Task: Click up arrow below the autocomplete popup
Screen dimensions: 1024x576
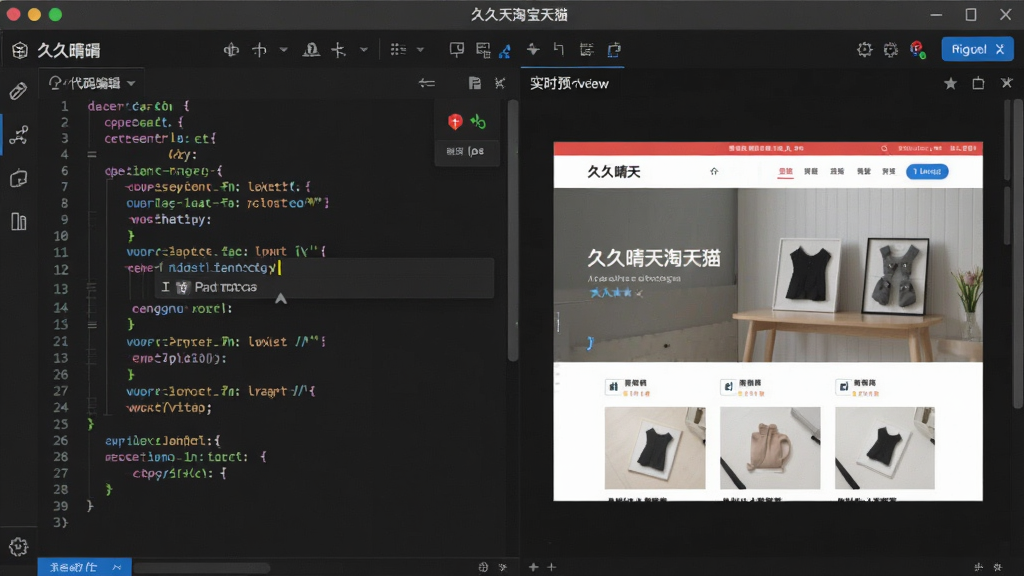Action: point(281,298)
